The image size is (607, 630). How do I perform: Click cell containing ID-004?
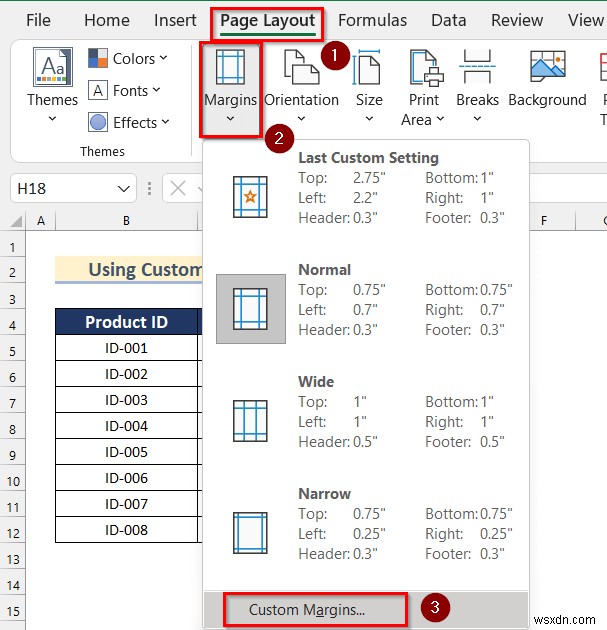tap(126, 426)
